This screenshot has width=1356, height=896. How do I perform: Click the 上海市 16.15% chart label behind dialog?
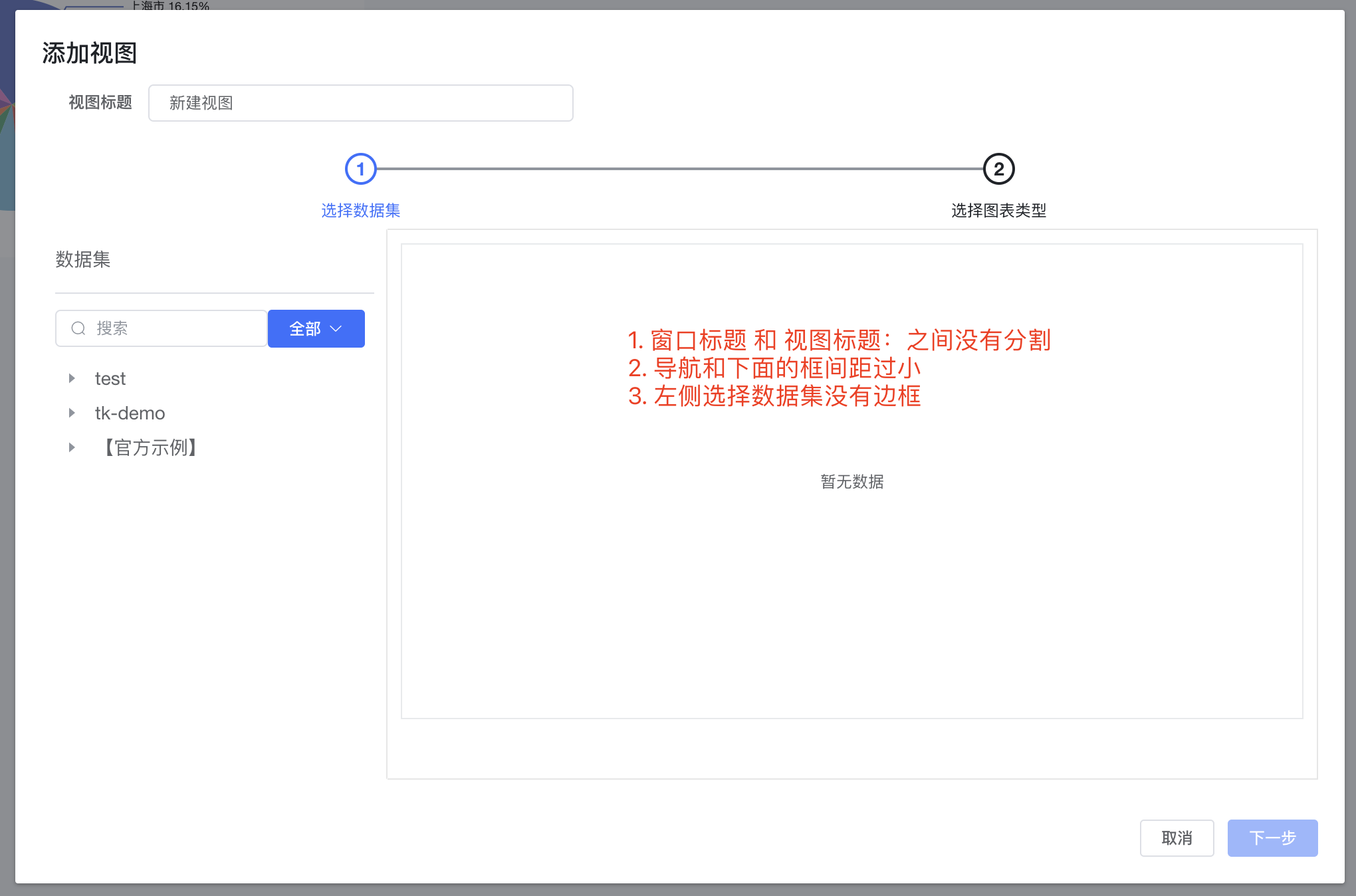point(169,6)
